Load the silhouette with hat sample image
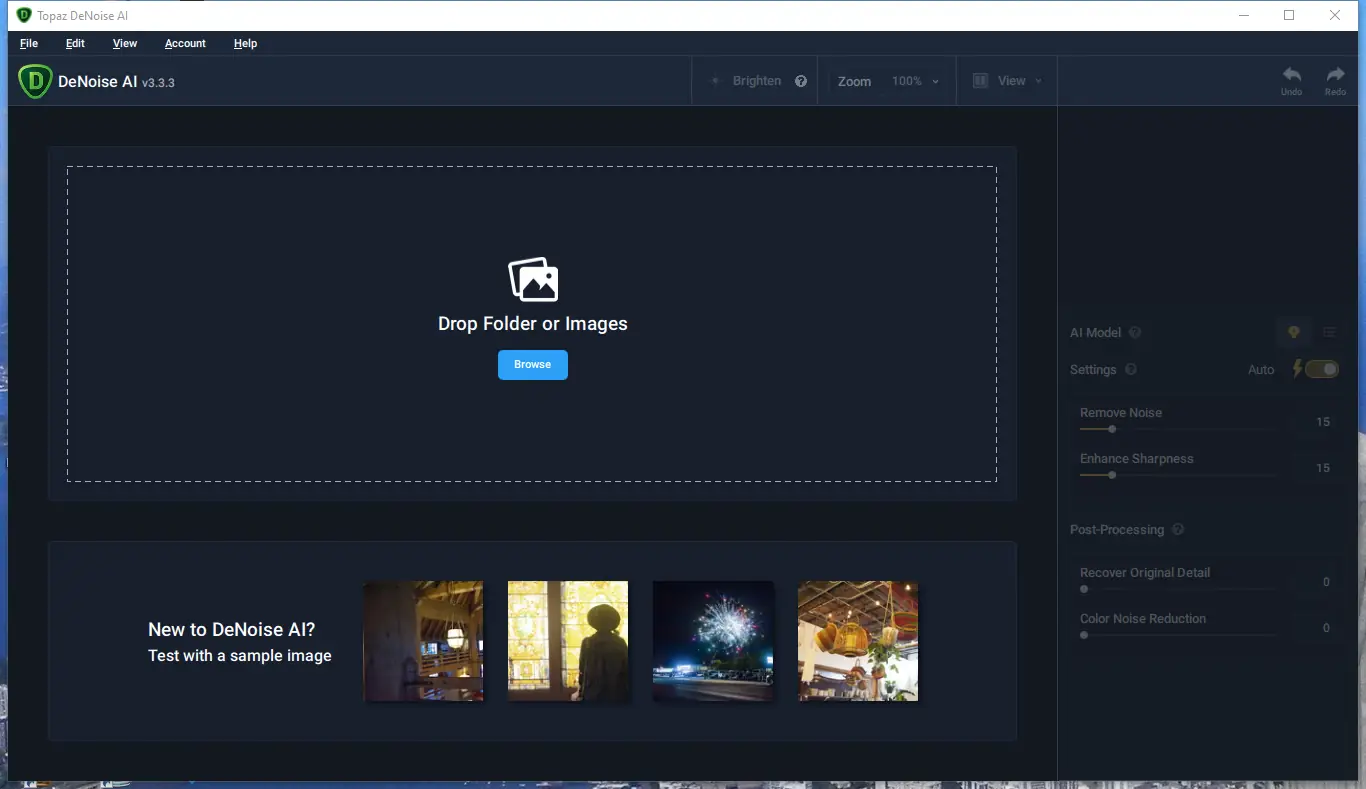The width and height of the screenshot is (1366, 789). tap(568, 641)
